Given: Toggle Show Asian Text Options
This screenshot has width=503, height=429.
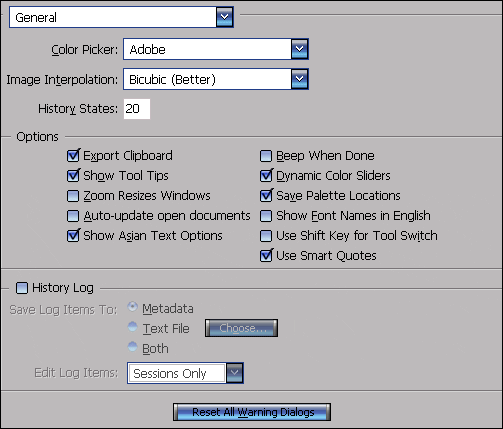Looking at the screenshot, I should point(73,236).
